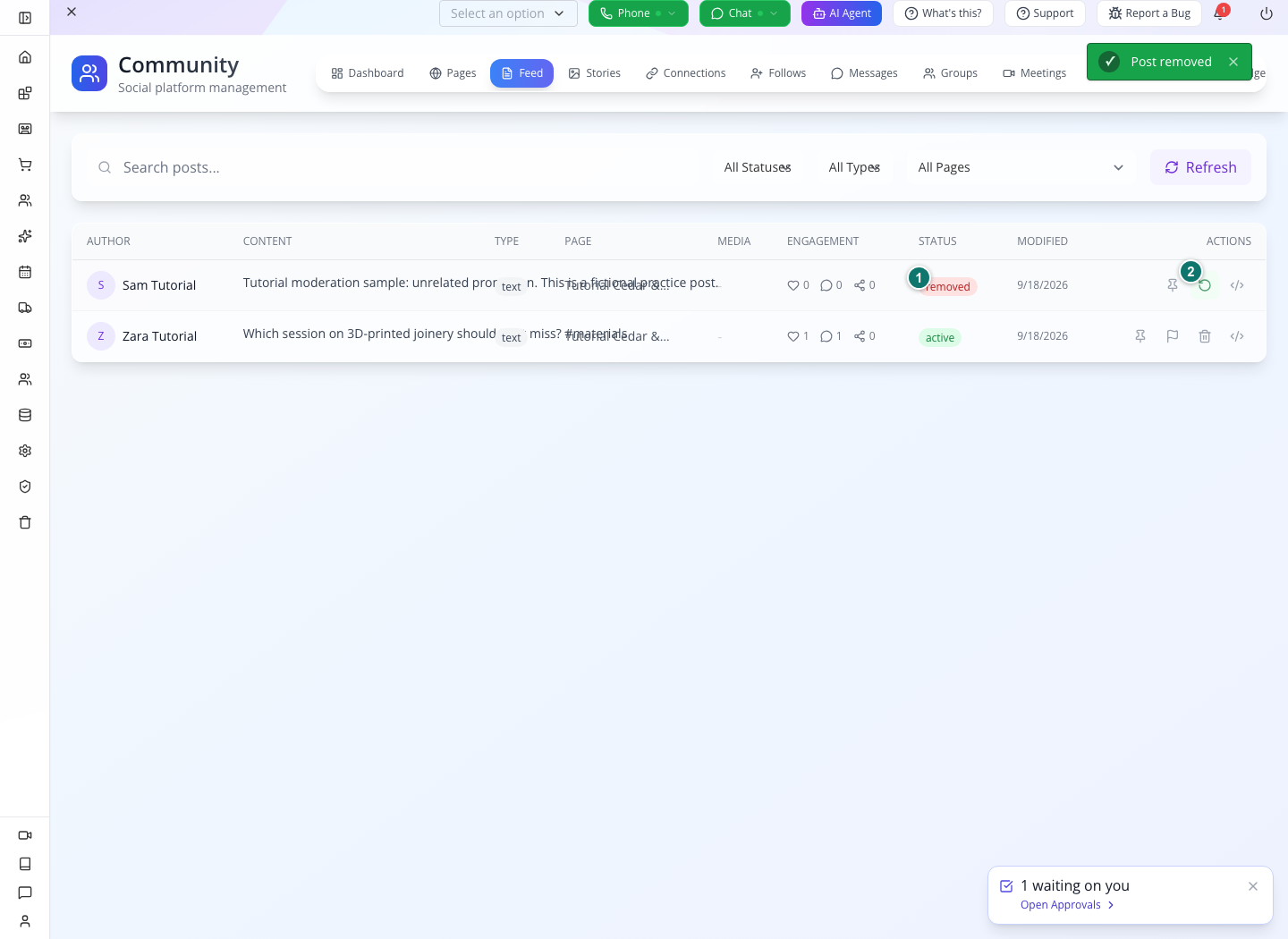
Task: Click the What's this? help button
Action: (943, 13)
